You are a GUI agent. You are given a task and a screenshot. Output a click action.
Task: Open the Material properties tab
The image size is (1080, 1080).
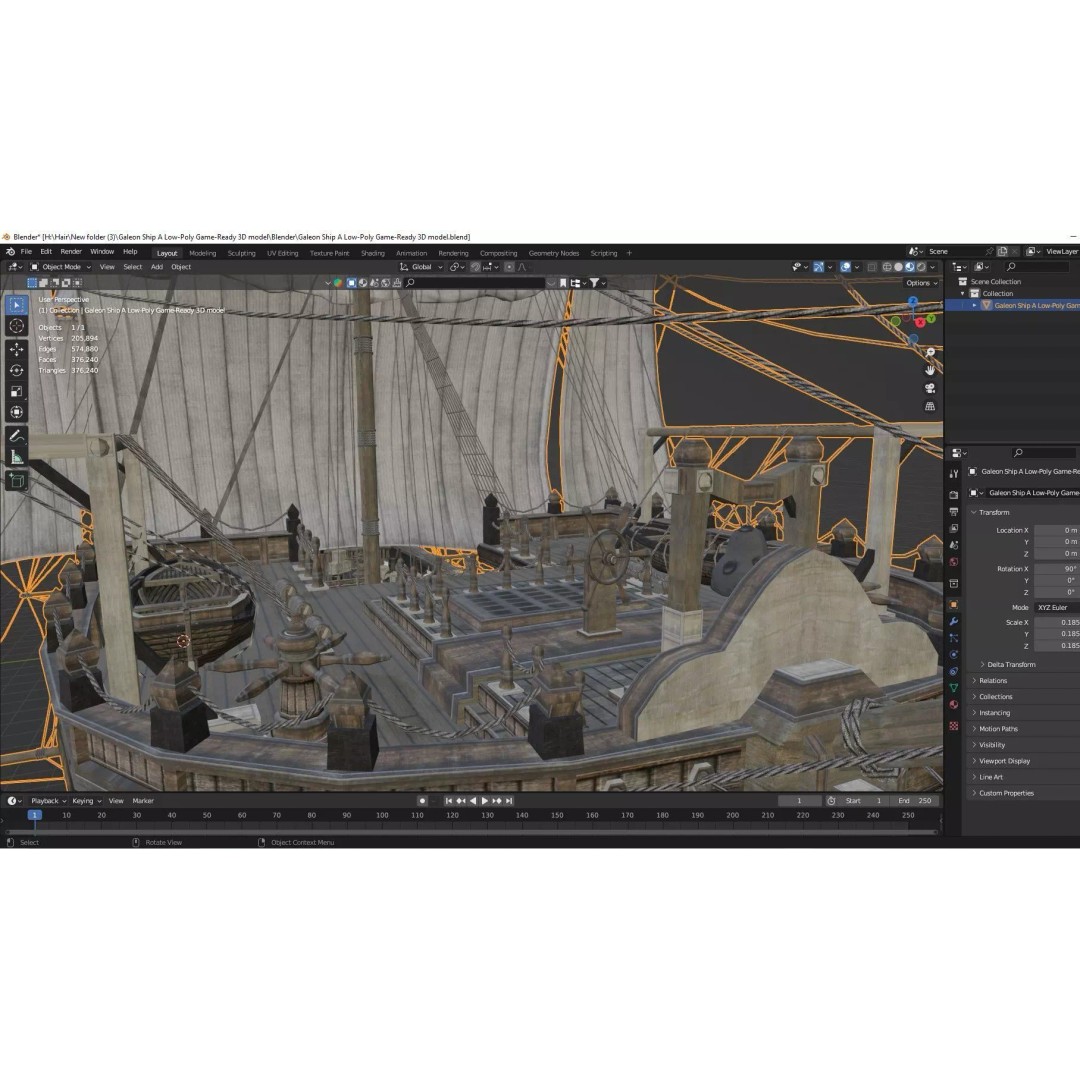coord(954,705)
